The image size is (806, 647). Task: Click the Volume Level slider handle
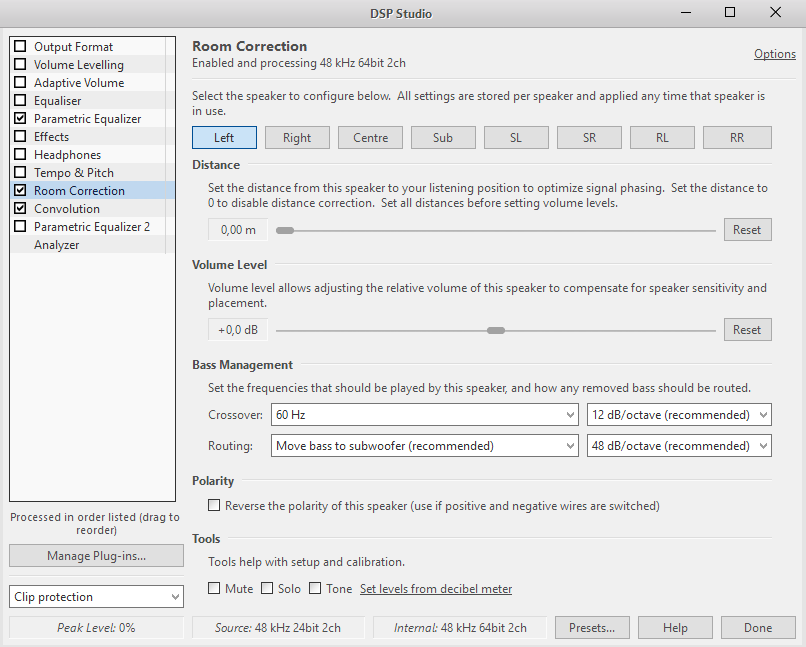[x=496, y=330]
